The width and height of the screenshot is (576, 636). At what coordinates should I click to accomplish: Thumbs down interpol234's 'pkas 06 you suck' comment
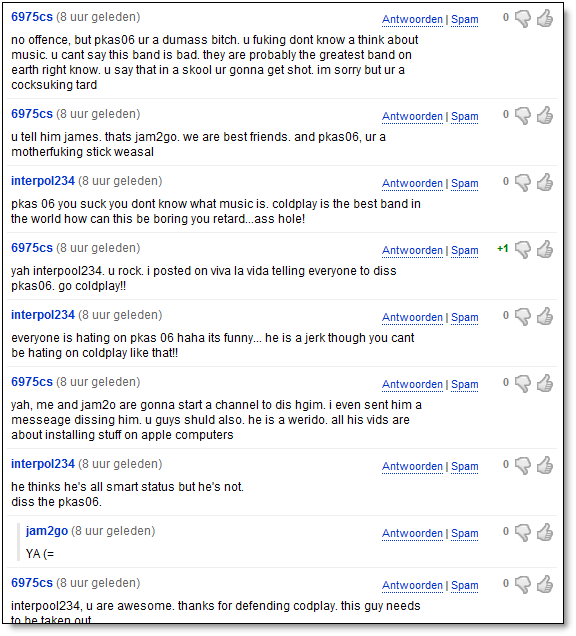coord(523,183)
